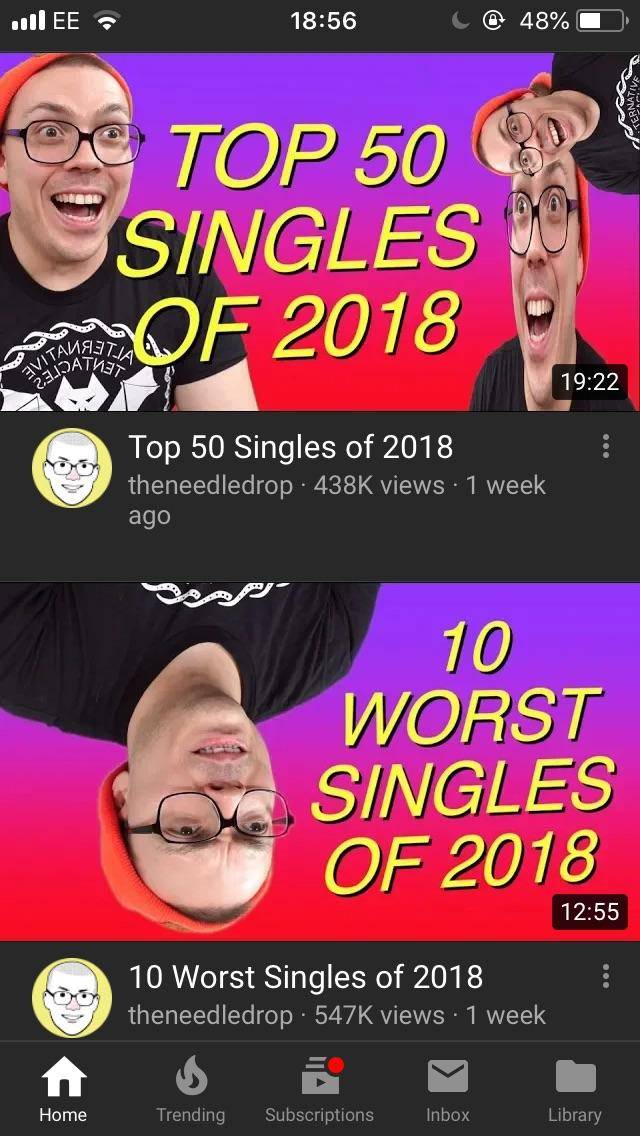The image size is (640, 1136).
Task: Tap 'theneedledrop · 438K views' channel text
Action: 286,485
